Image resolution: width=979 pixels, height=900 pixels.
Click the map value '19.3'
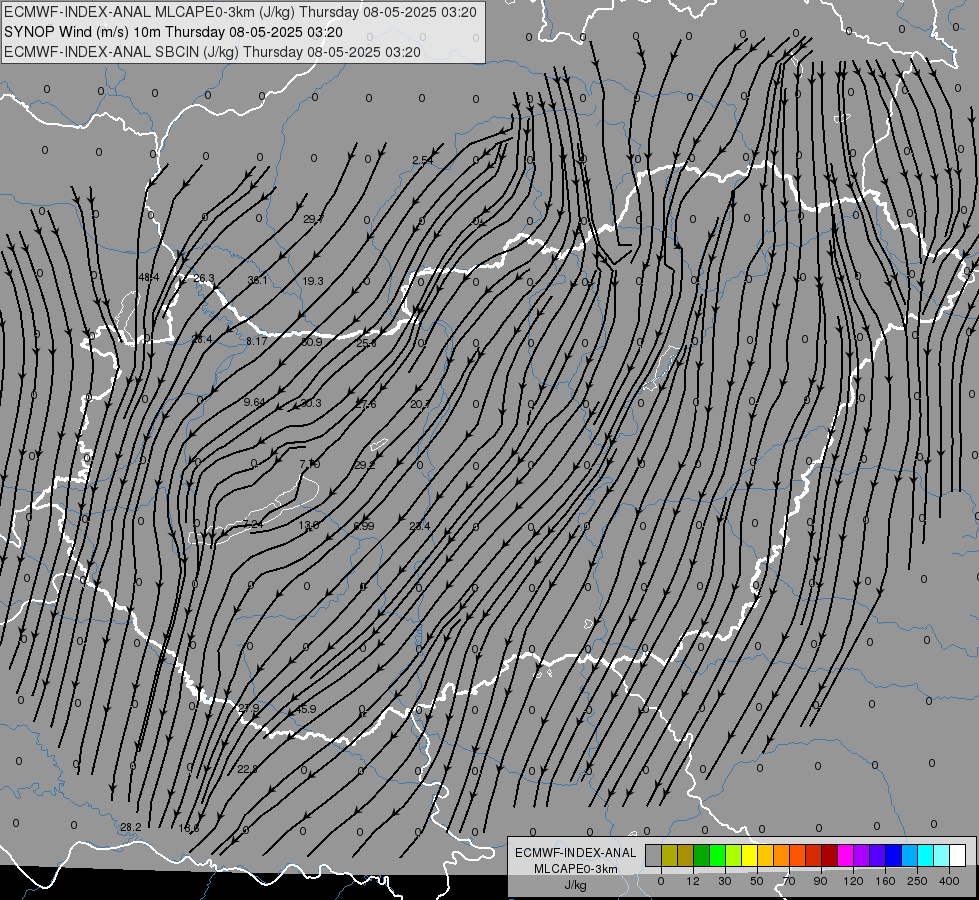(313, 281)
